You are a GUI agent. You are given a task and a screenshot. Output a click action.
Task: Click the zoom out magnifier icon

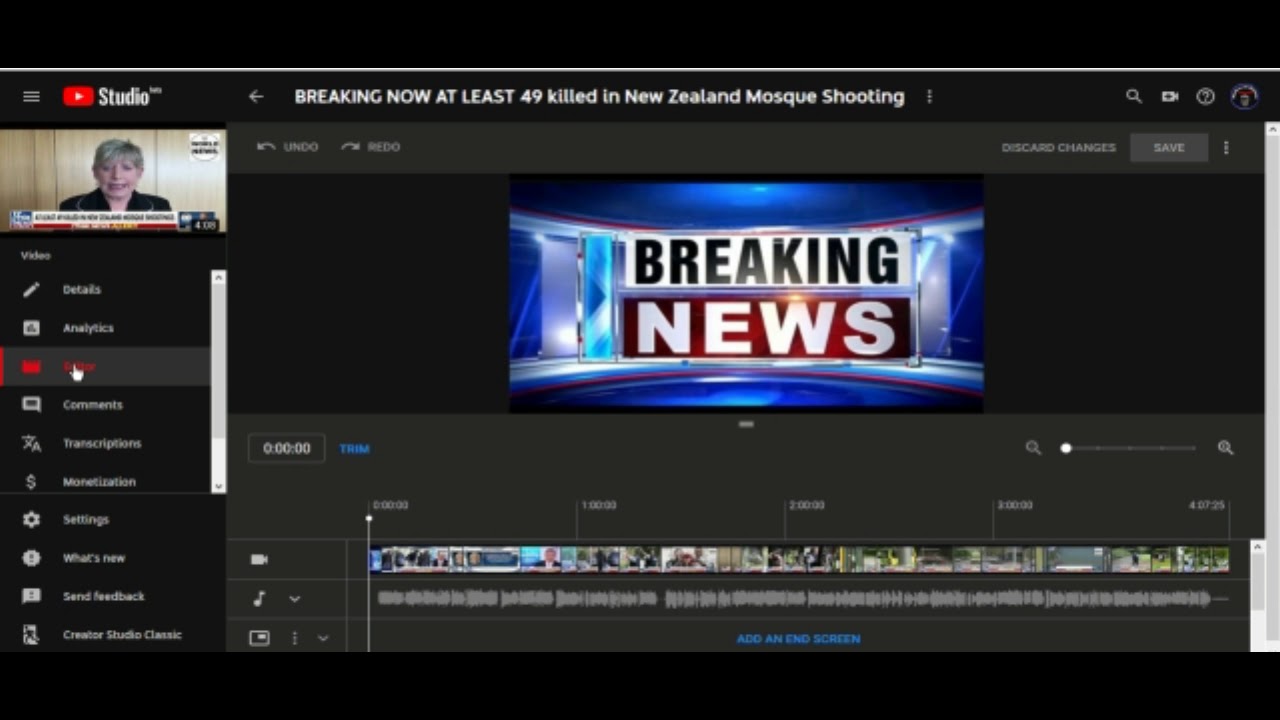1033,448
